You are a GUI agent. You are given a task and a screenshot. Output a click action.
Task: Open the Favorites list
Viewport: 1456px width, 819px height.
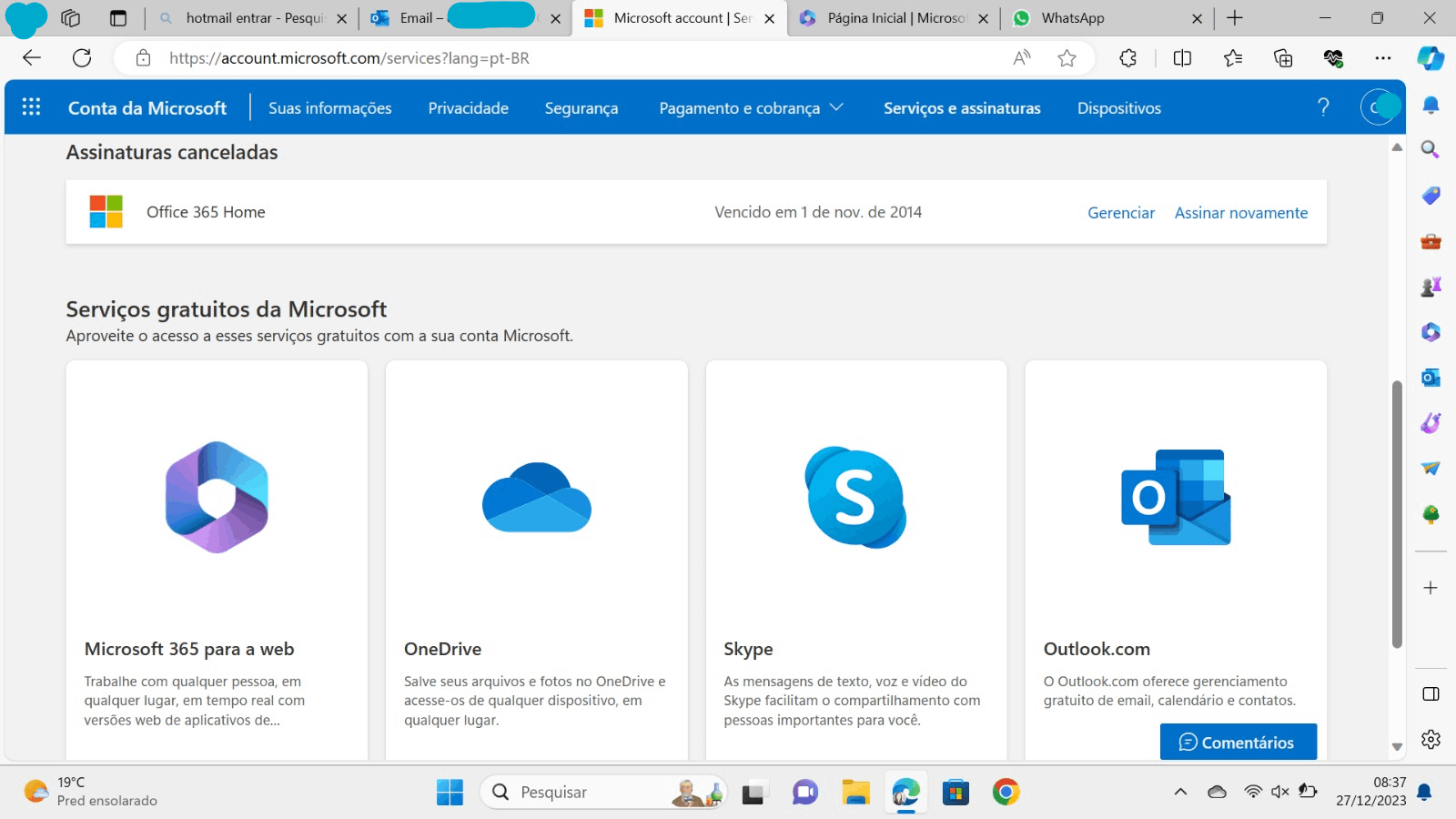point(1233,58)
